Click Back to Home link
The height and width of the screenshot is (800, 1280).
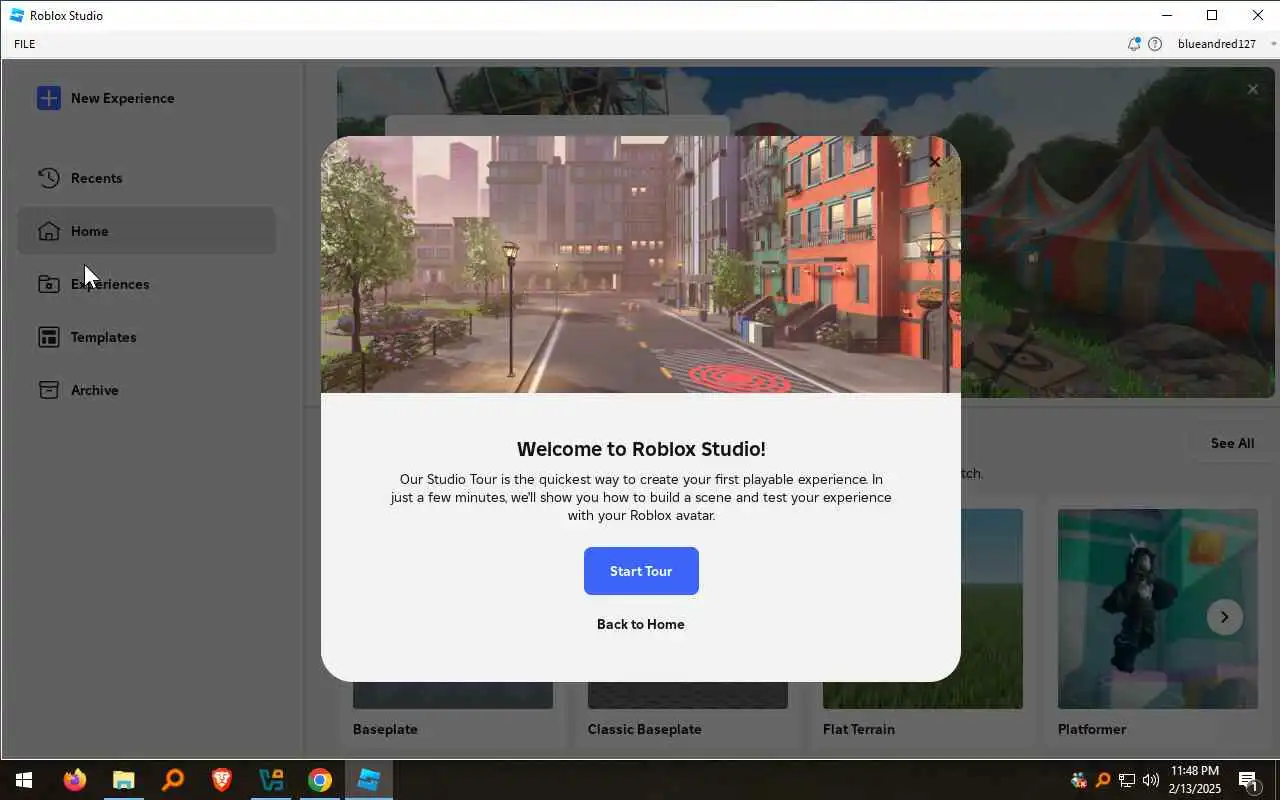coord(641,624)
